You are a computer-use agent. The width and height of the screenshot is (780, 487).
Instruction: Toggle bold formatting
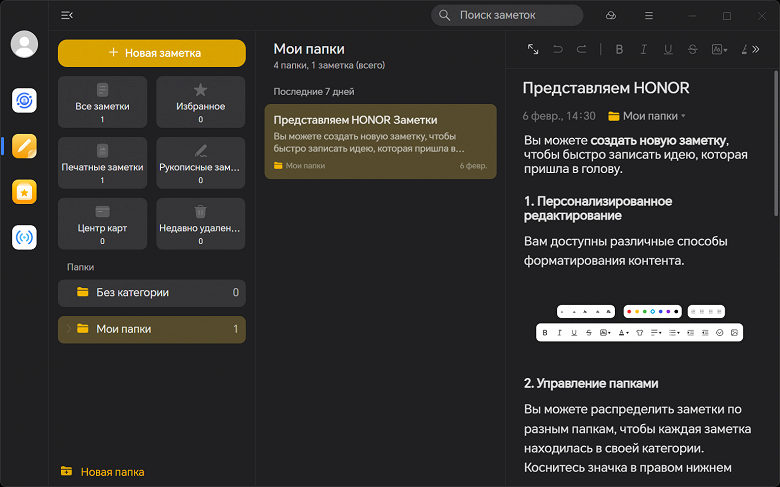click(619, 49)
